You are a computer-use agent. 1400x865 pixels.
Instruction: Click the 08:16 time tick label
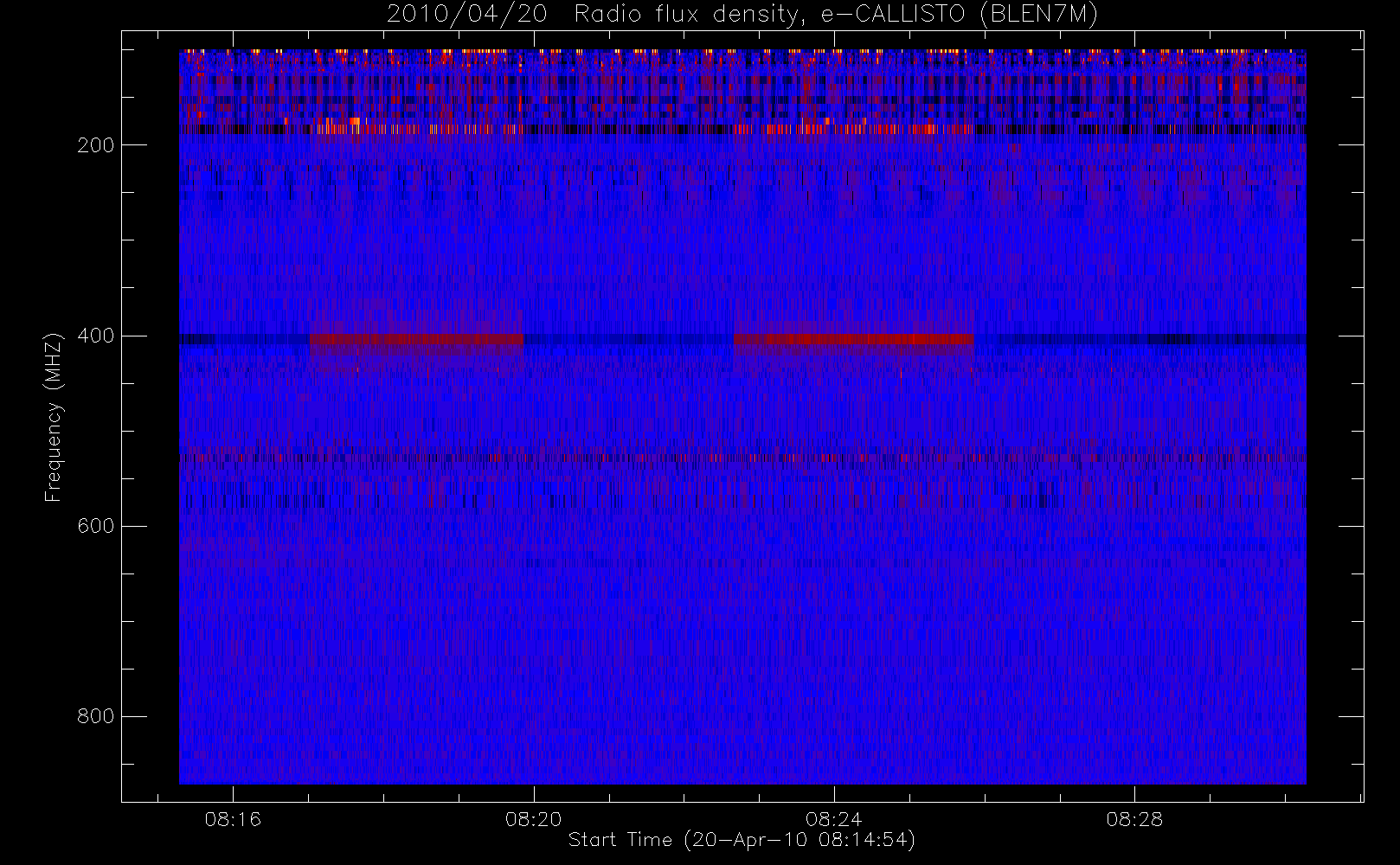pos(233,819)
